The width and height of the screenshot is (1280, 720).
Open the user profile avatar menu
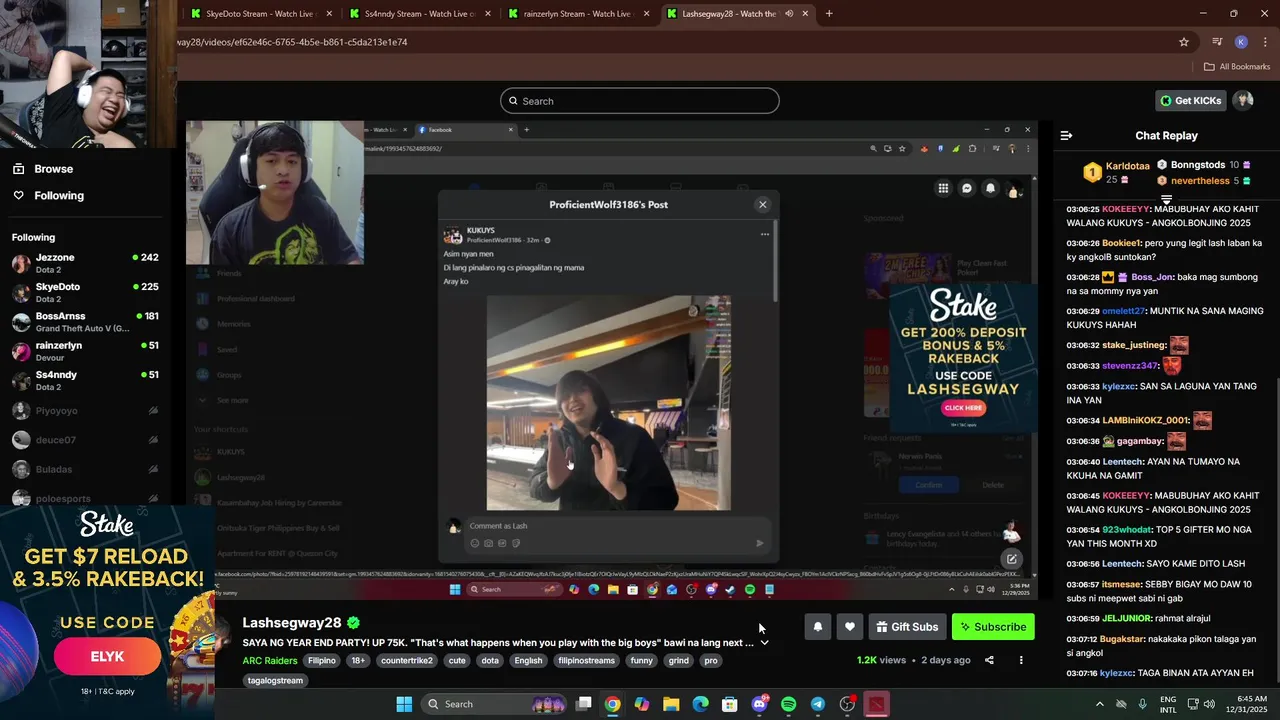tap(1243, 101)
